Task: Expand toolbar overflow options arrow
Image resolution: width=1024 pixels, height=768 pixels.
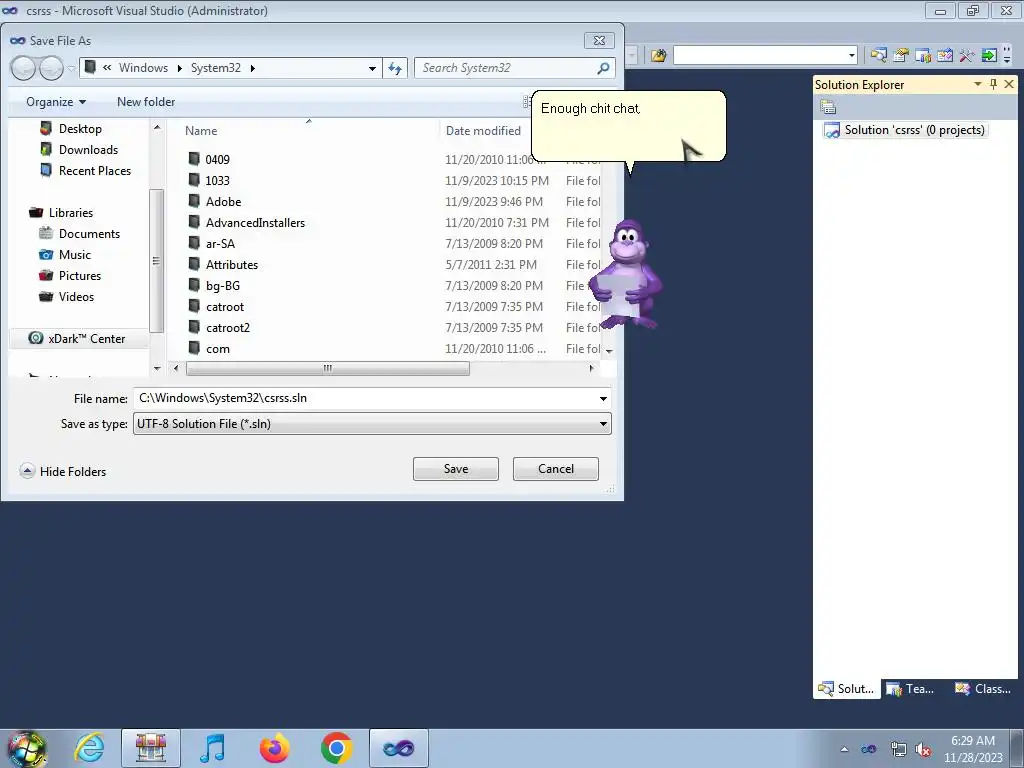Action: 1007,56
